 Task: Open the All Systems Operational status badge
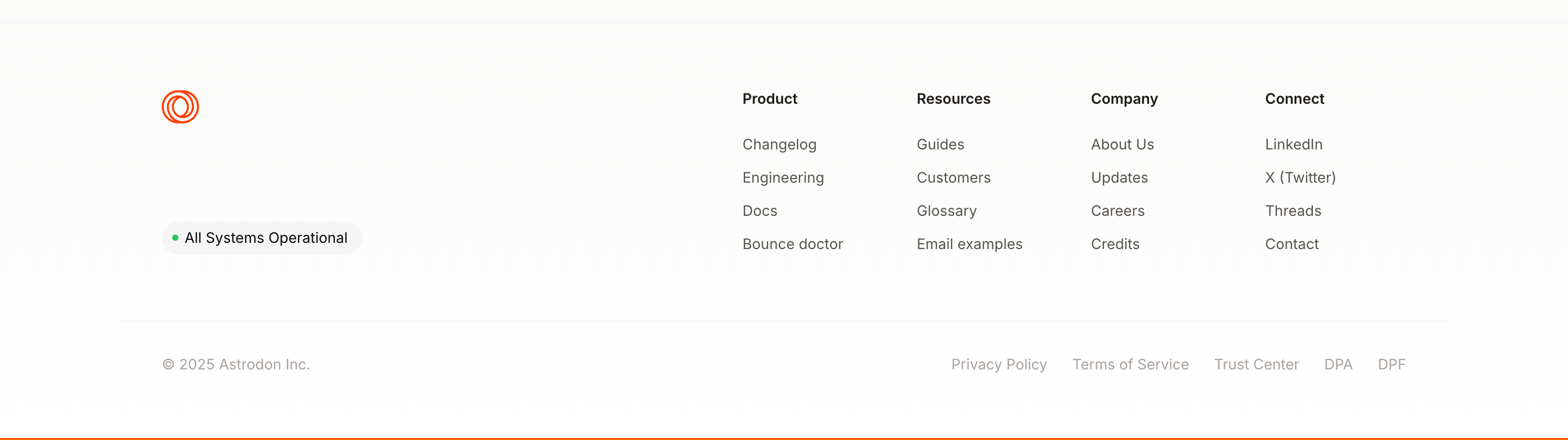pyautogui.click(x=262, y=238)
